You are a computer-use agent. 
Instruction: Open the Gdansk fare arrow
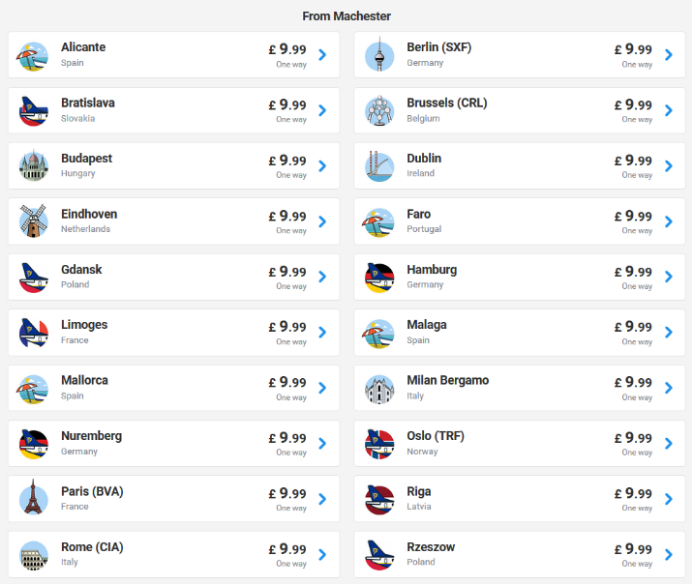[x=323, y=277]
